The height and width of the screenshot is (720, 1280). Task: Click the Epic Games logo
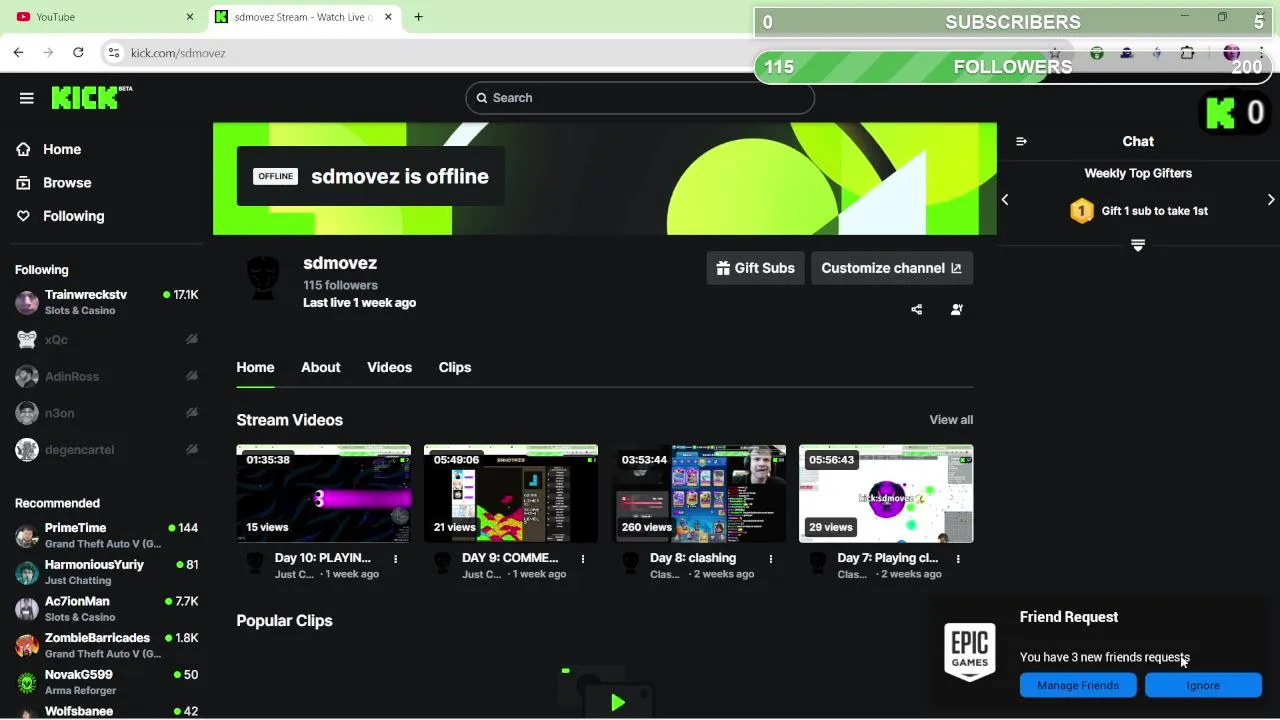(969, 652)
